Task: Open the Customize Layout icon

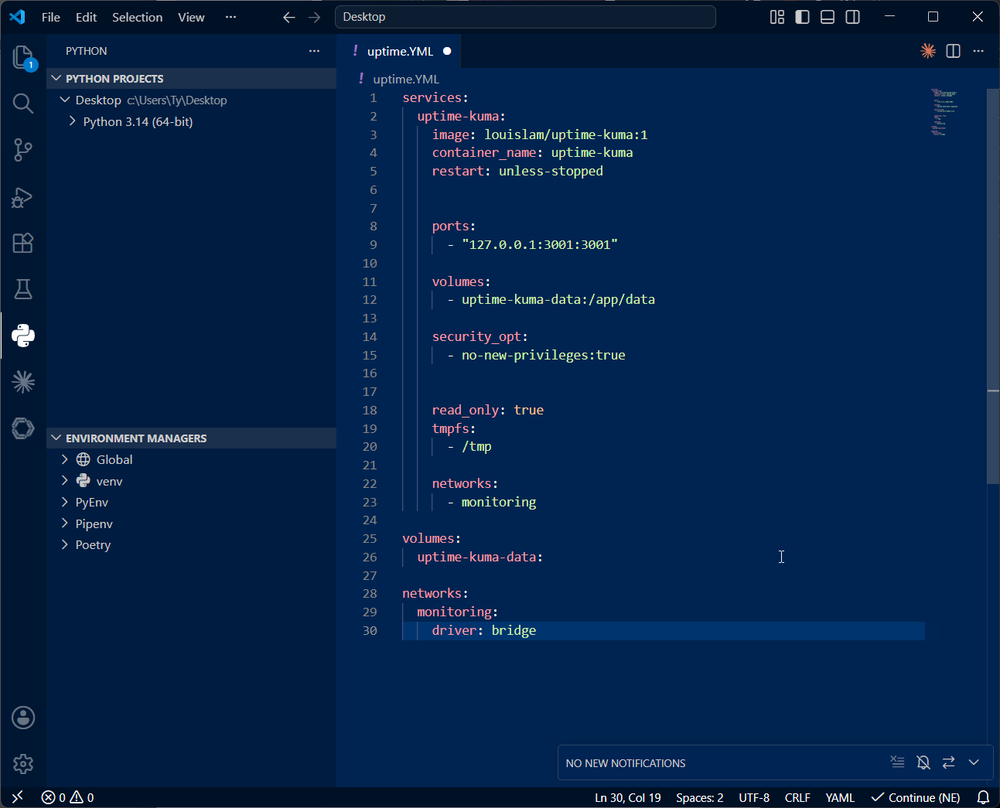Action: pos(777,17)
